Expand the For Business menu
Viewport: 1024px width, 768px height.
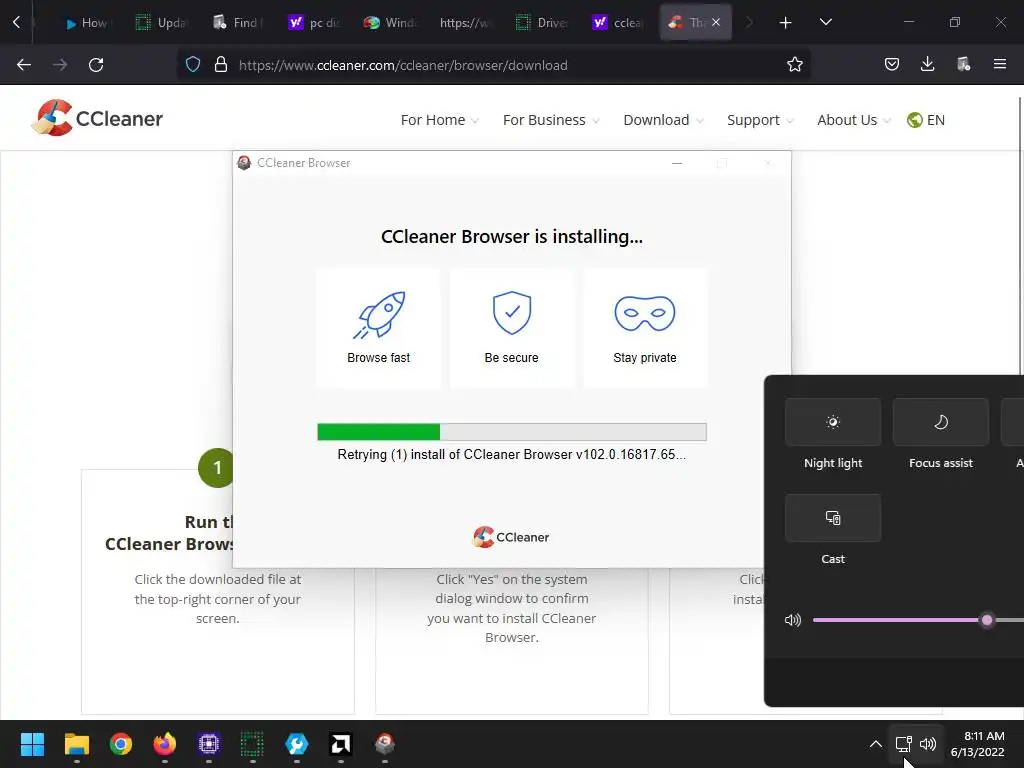click(x=551, y=120)
